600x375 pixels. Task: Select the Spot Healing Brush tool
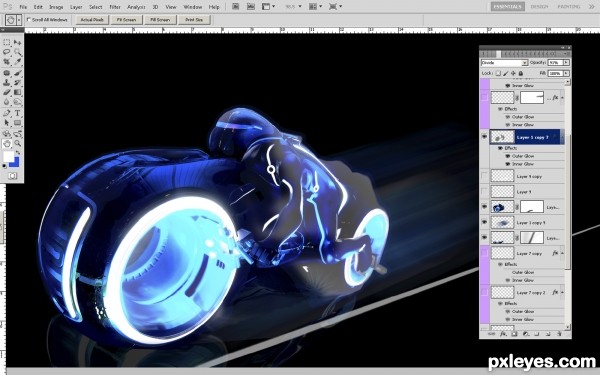tap(7, 73)
